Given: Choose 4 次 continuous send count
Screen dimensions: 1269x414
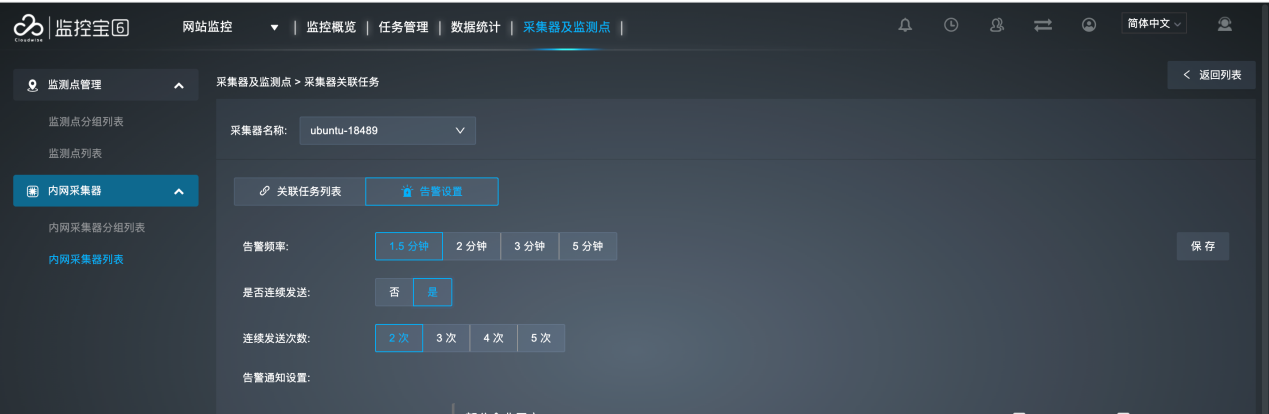Looking at the screenshot, I should pos(493,338).
